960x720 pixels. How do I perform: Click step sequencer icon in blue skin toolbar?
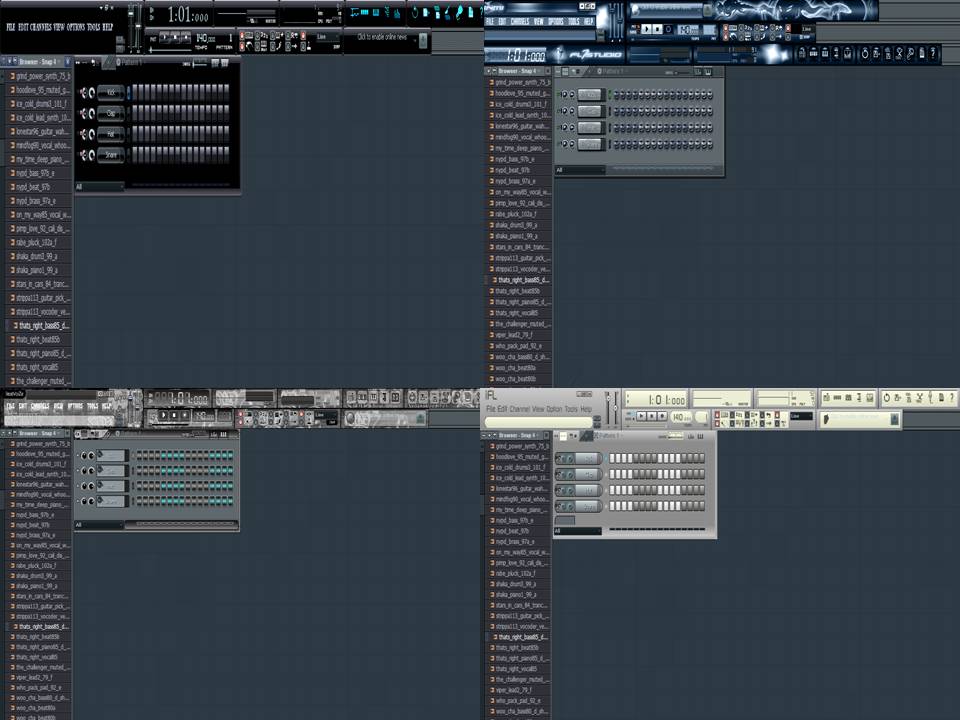[x=814, y=54]
